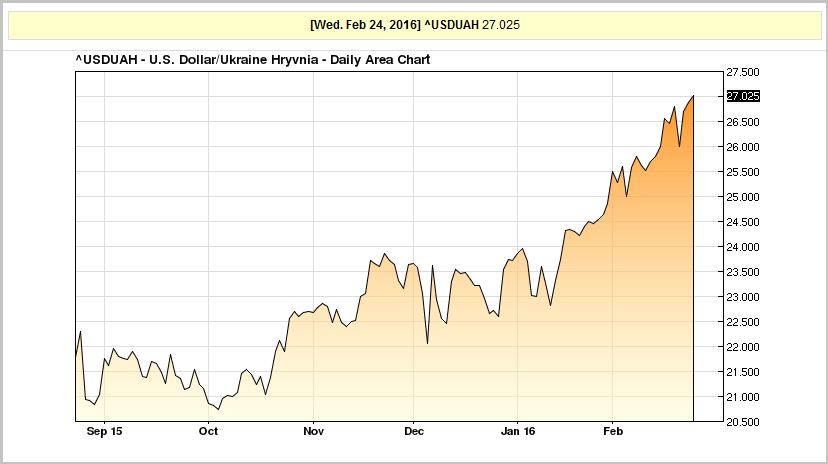
Task: Click the 'Jan 16' date label
Action: [x=518, y=431]
